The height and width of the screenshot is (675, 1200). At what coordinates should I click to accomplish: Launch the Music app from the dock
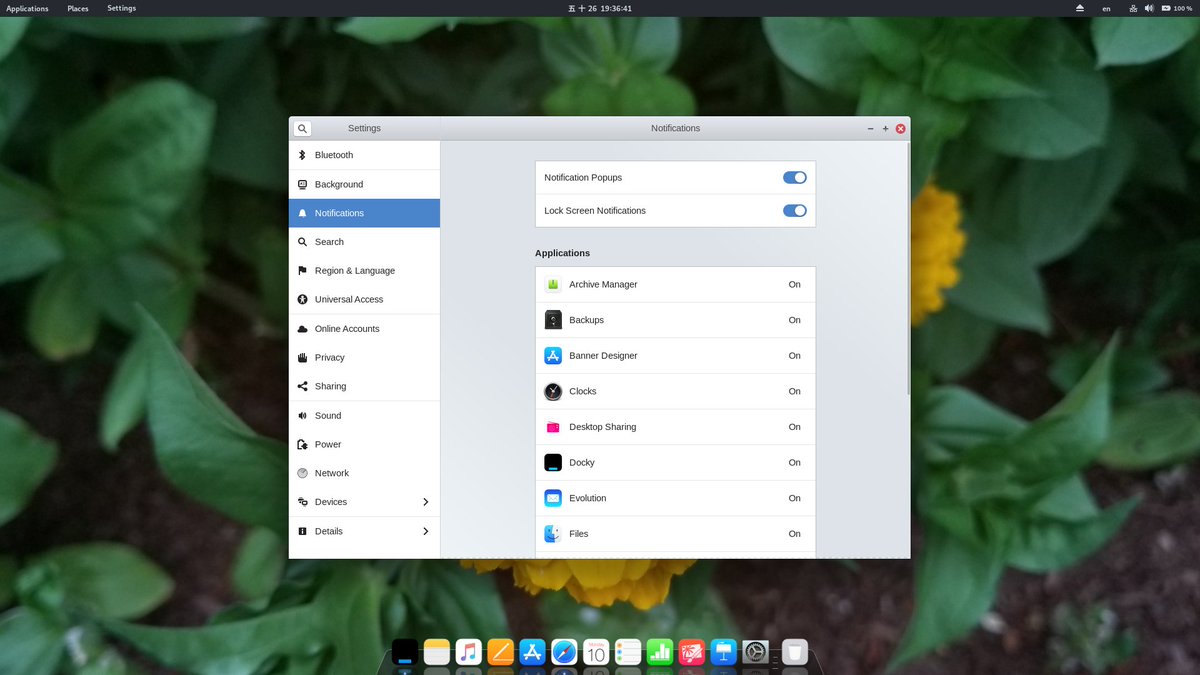468,652
